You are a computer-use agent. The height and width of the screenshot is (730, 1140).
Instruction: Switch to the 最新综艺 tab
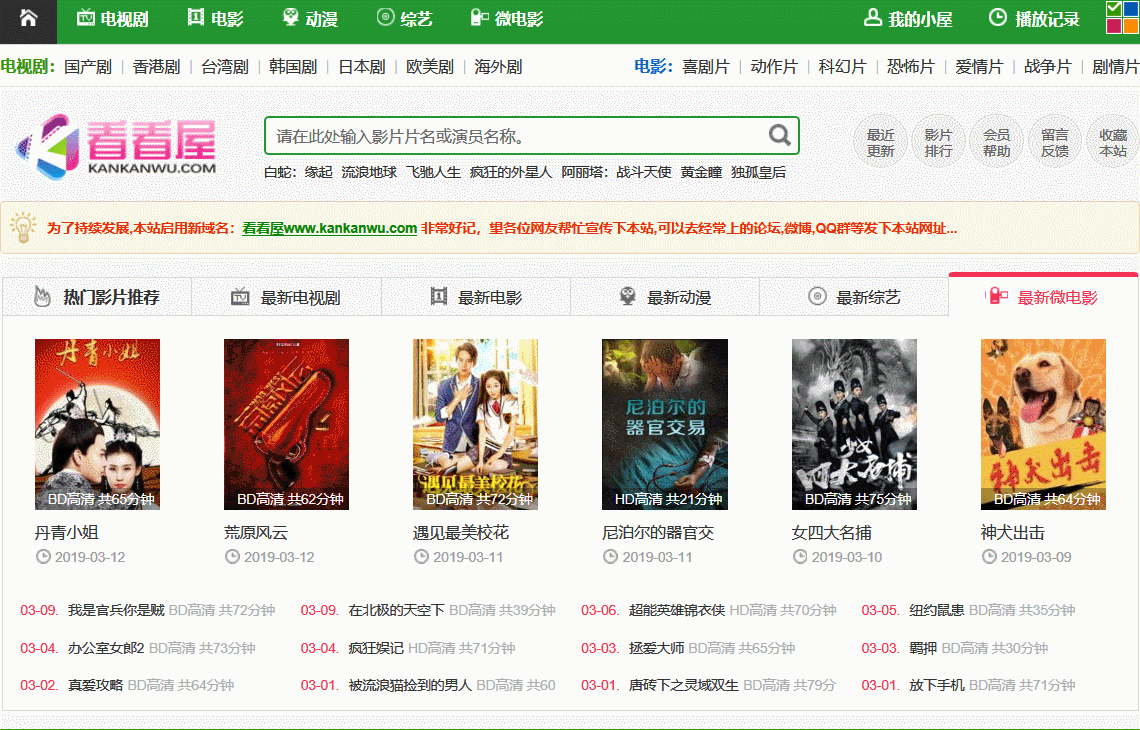point(854,297)
